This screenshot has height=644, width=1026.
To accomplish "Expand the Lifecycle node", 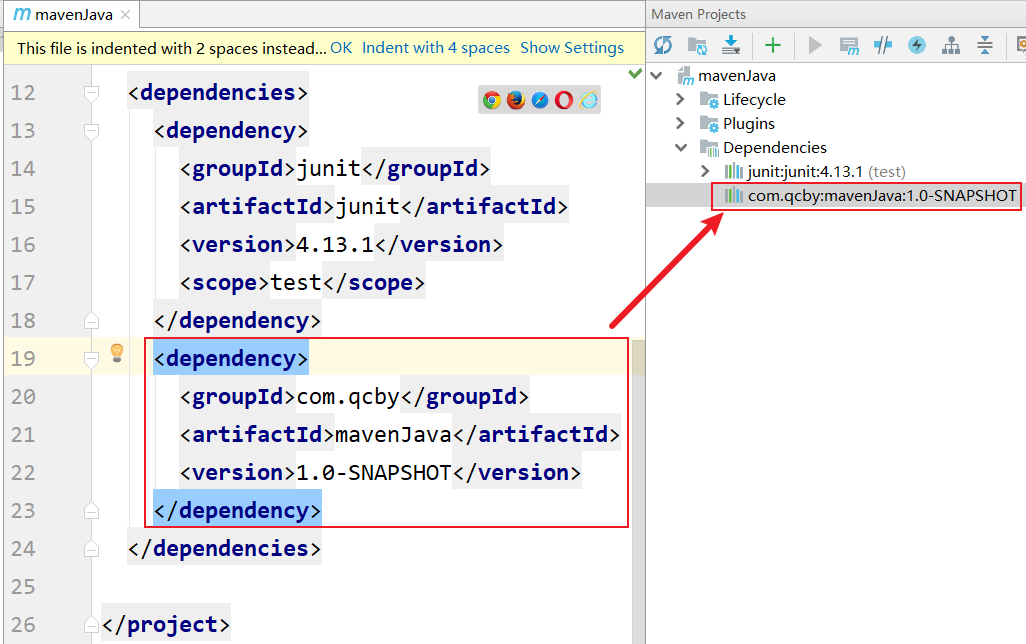I will pyautogui.click(x=681, y=99).
